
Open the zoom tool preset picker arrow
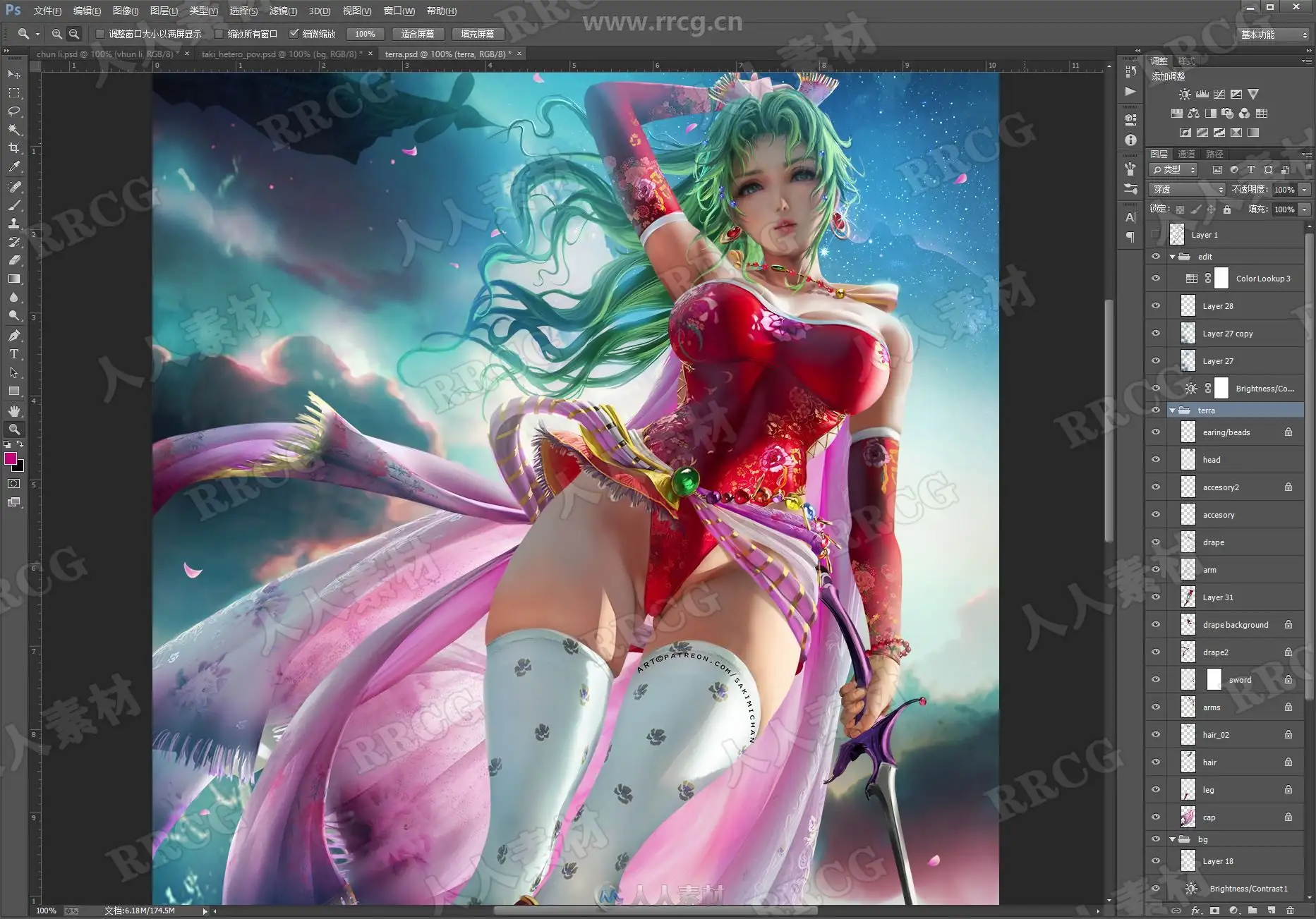pos(37,34)
